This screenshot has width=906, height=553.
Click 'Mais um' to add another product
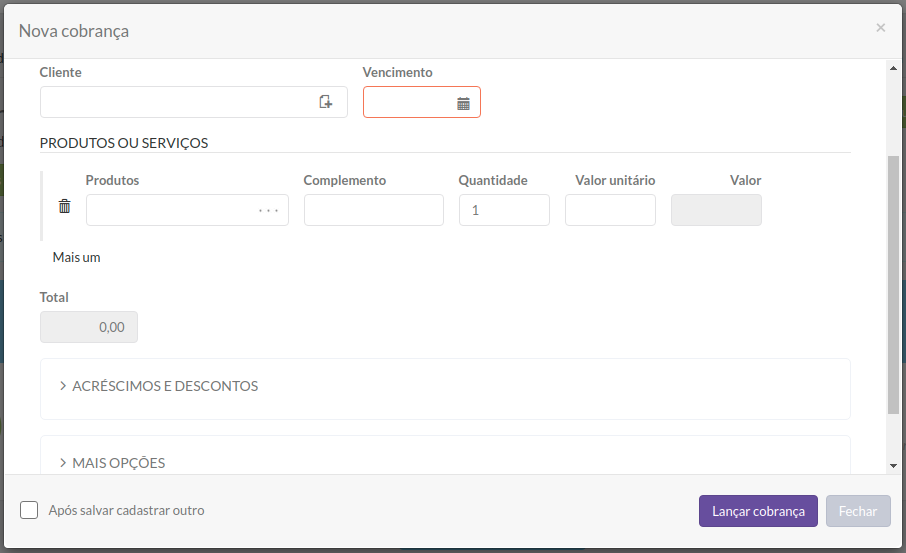click(76, 257)
